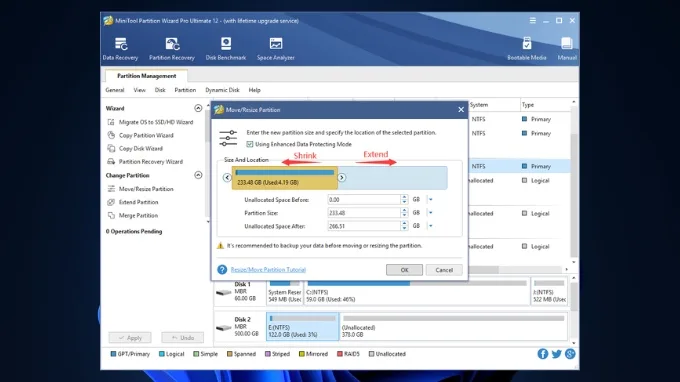This screenshot has height=382, width=680.
Task: Open the Help menu
Action: (x=255, y=90)
